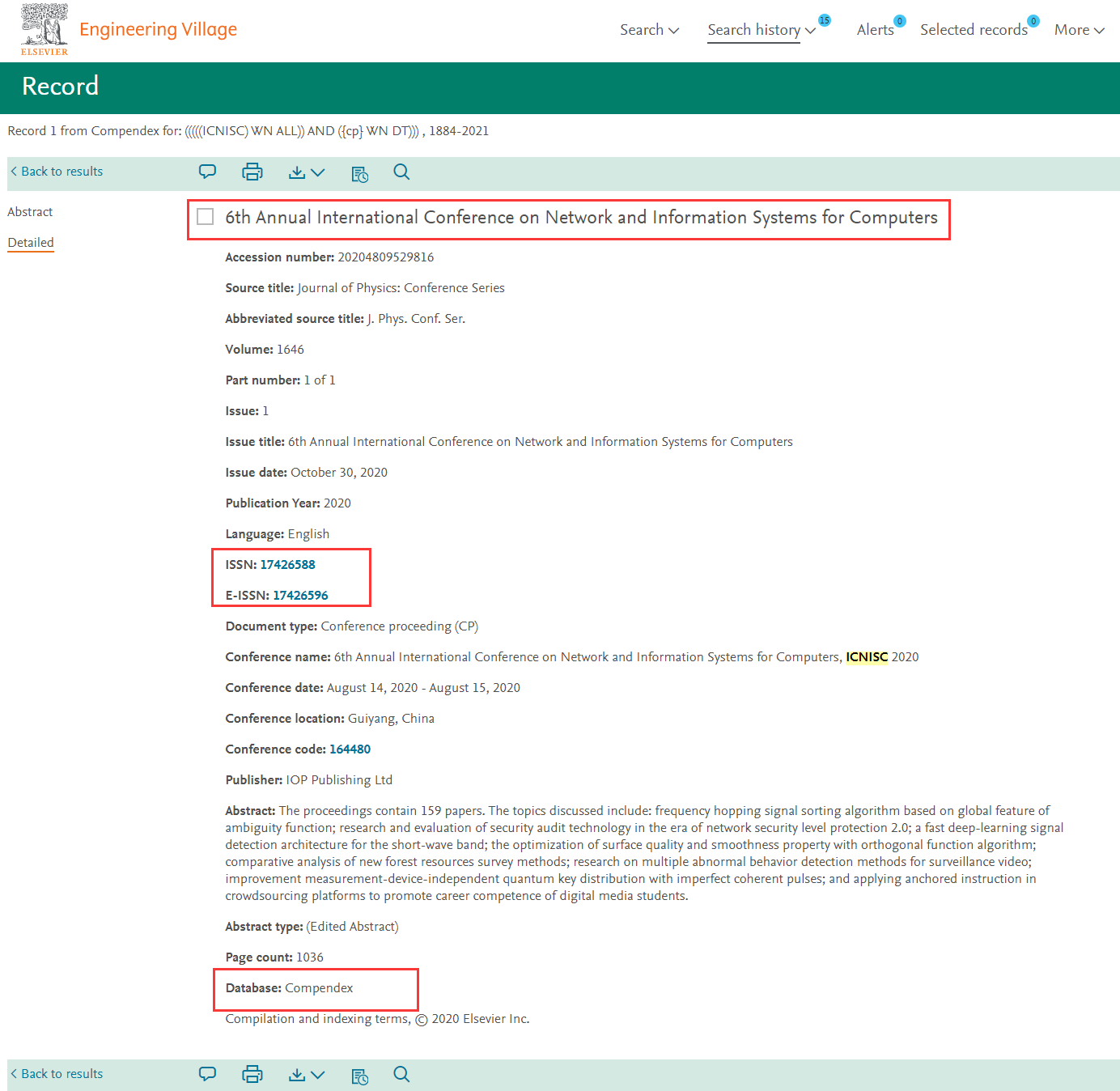
Task: Click the download icon in bottom toolbar
Action: [x=297, y=1075]
